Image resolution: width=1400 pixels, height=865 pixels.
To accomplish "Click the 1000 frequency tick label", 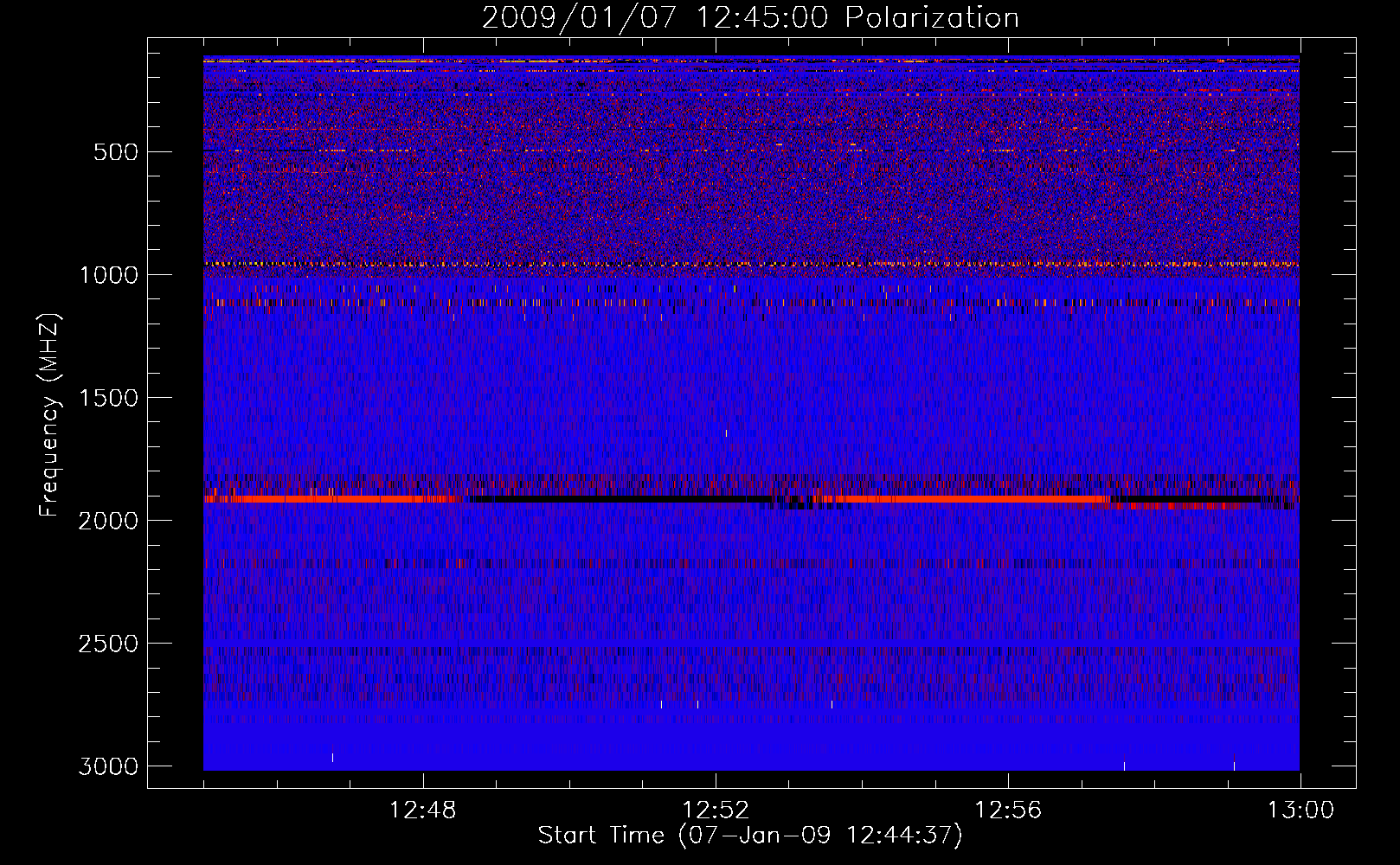I will [x=108, y=275].
